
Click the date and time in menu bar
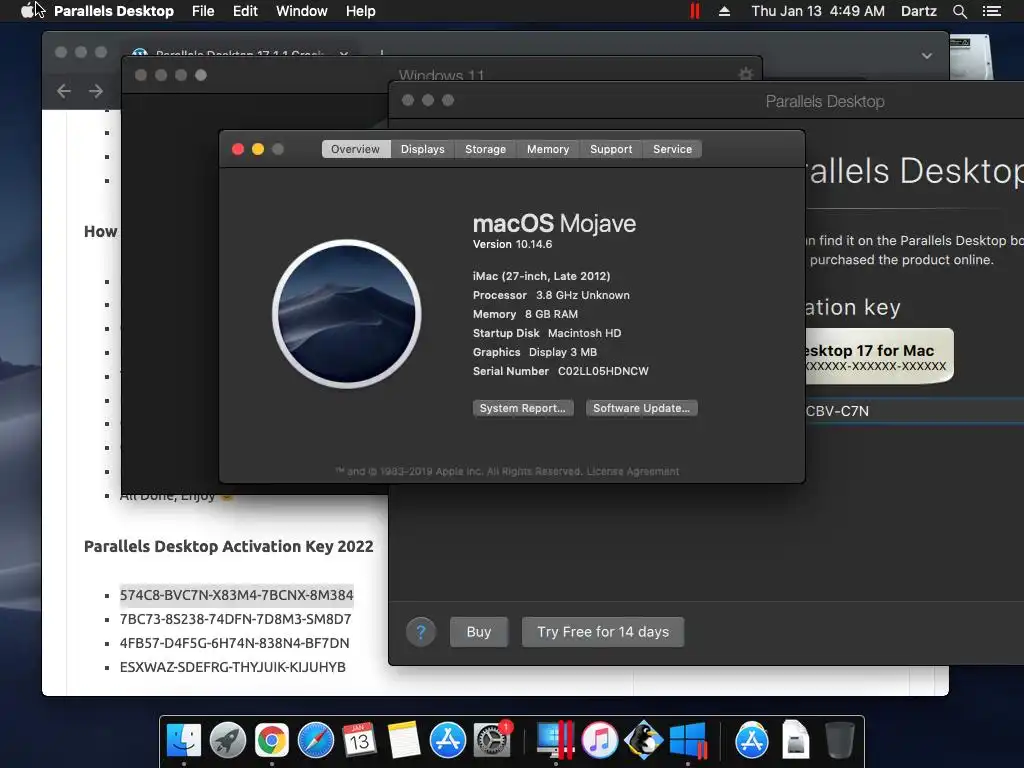pos(818,11)
